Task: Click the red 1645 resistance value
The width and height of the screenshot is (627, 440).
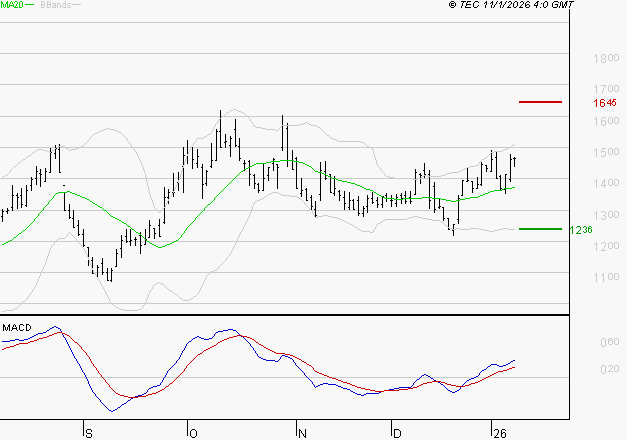Action: point(605,103)
